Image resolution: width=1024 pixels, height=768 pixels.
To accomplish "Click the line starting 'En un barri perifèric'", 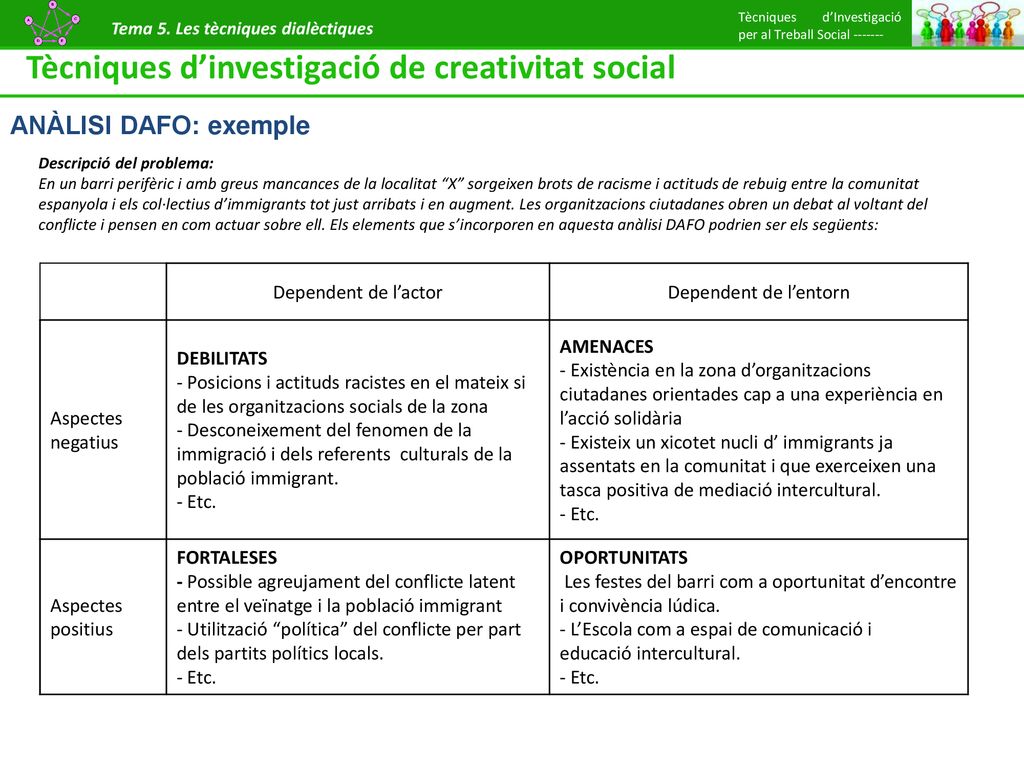I will click(x=478, y=184).
